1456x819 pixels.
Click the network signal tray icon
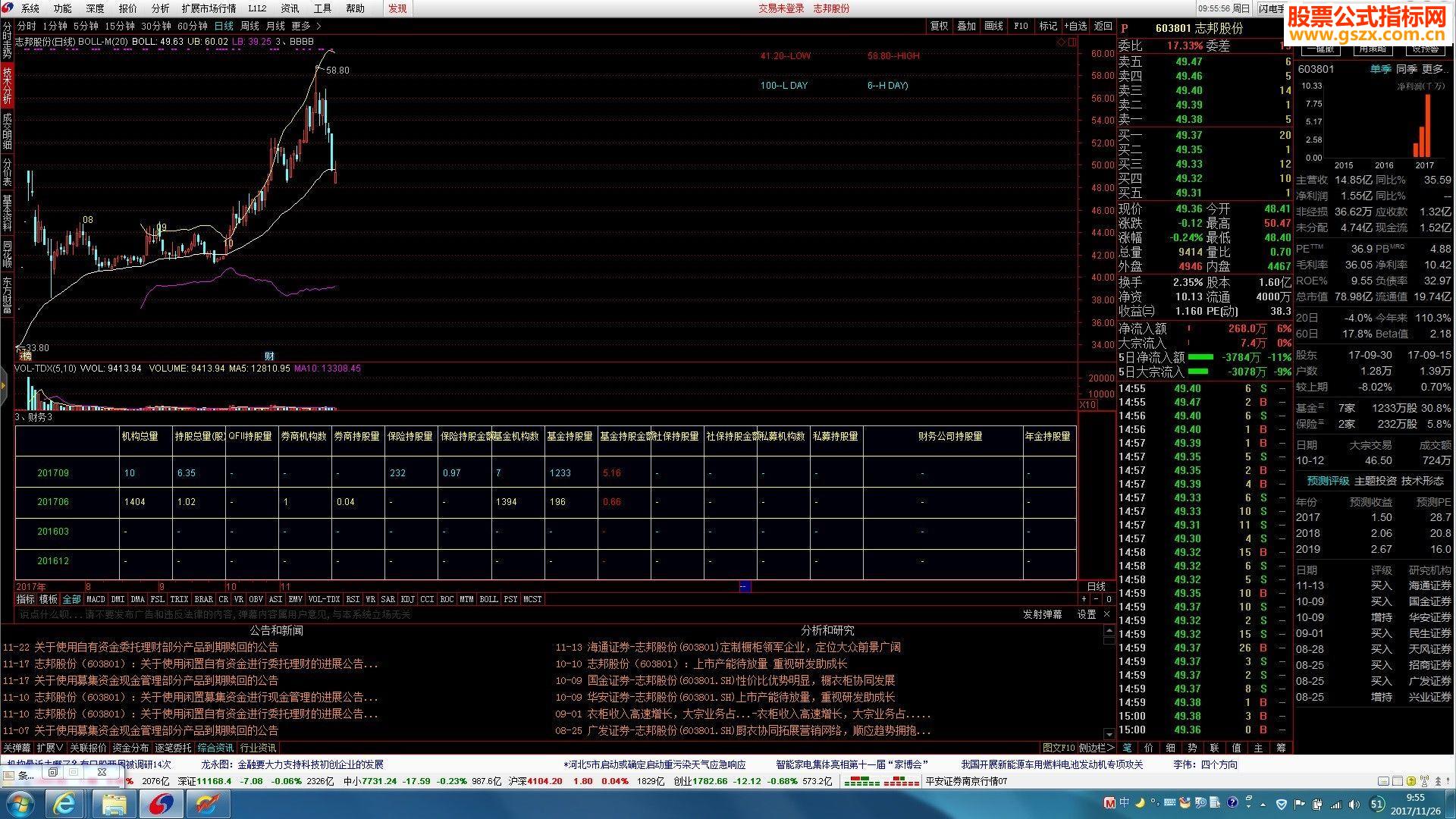(x=1335, y=804)
